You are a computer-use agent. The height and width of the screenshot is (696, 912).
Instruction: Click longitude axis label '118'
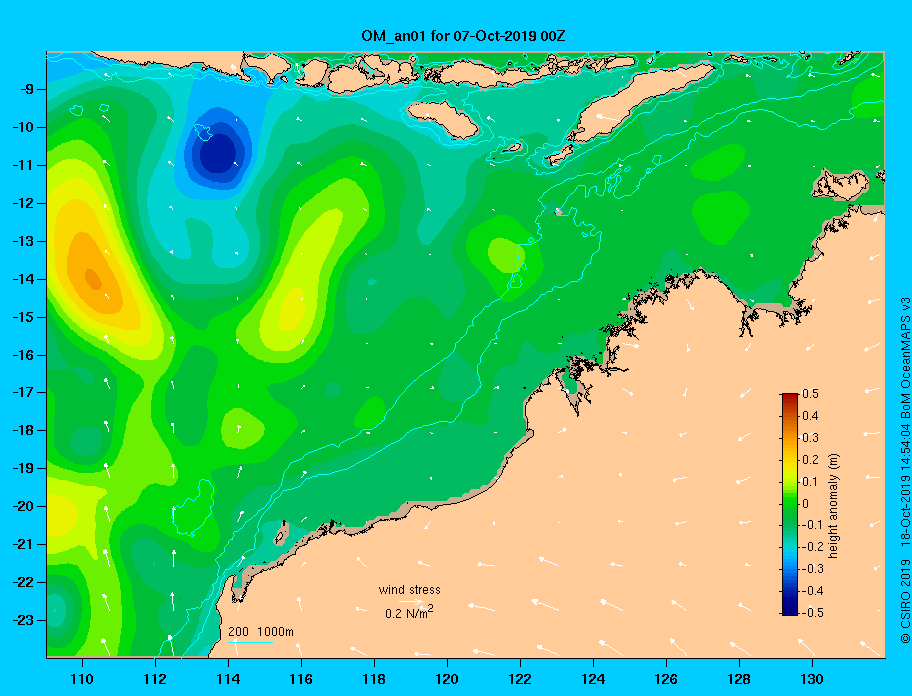click(x=374, y=679)
